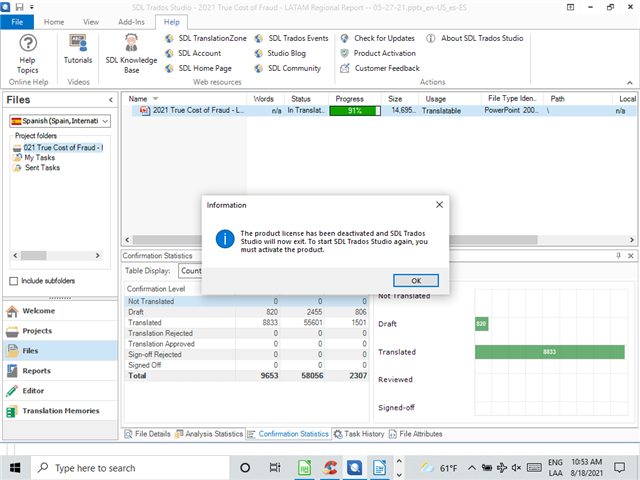The width and height of the screenshot is (640, 480).
Task: Close the Information dialog
Action: pos(439,204)
